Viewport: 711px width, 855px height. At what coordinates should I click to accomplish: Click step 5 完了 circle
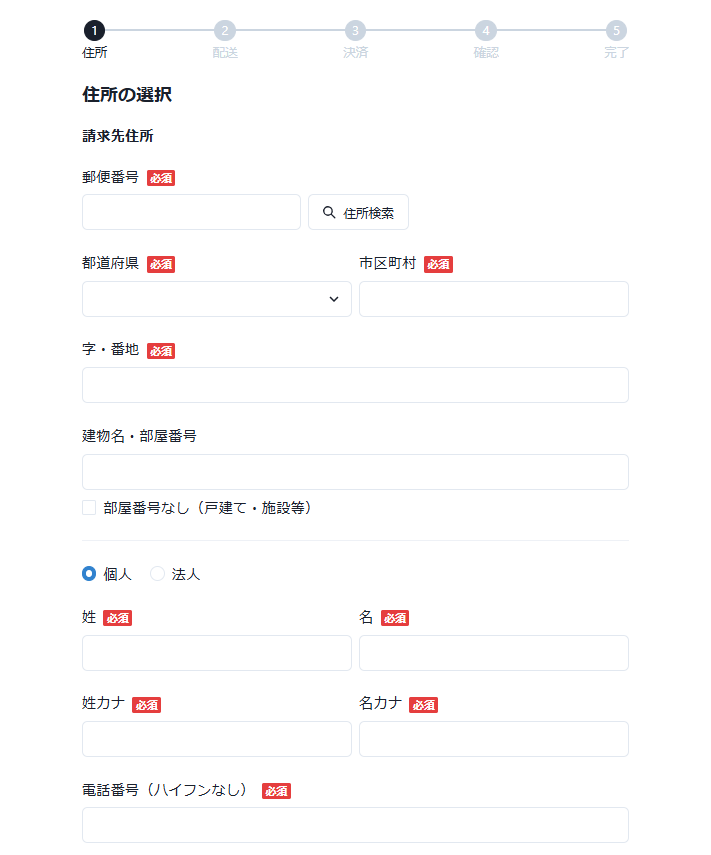[616, 31]
